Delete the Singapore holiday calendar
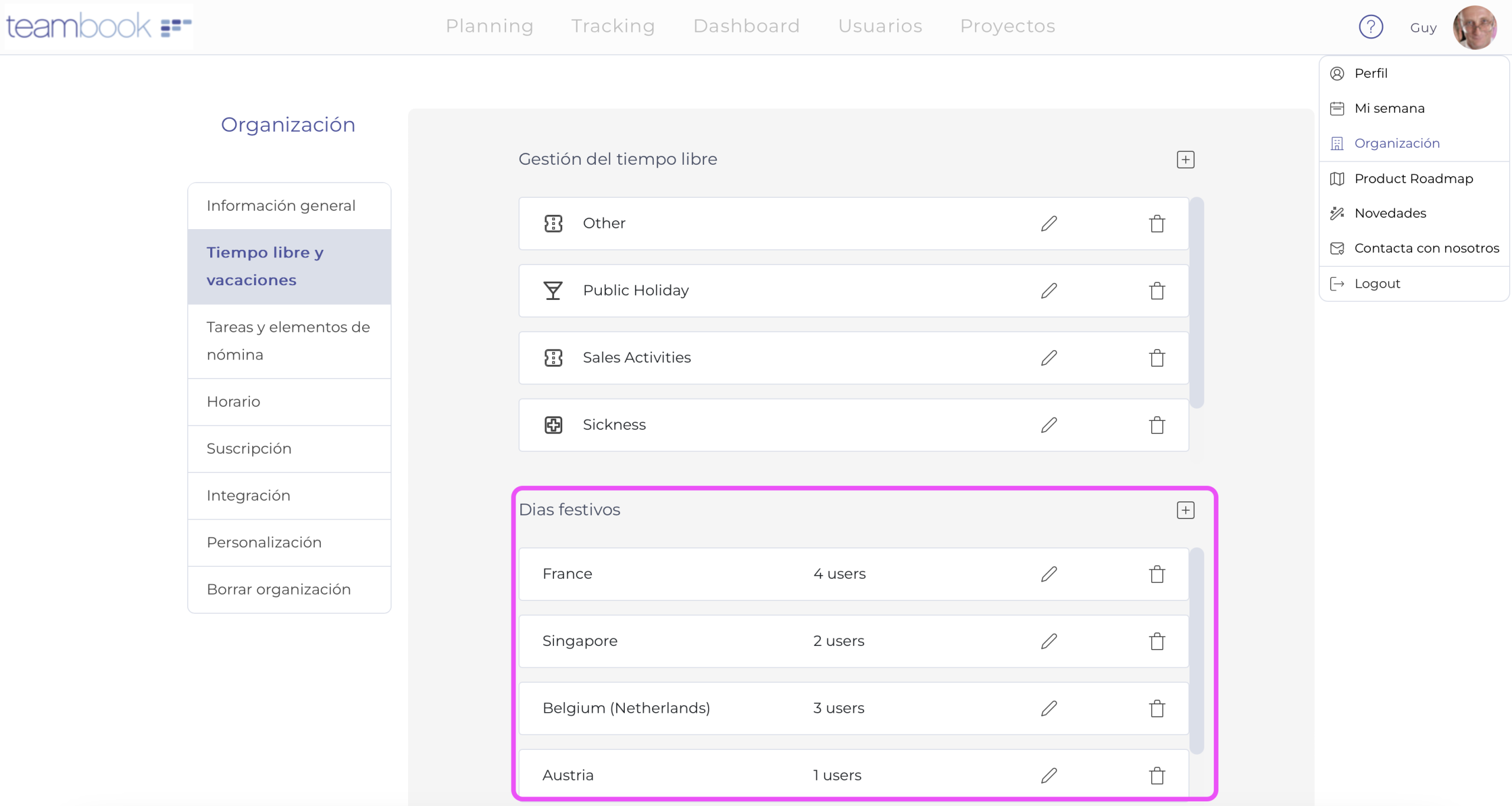 (x=1156, y=641)
